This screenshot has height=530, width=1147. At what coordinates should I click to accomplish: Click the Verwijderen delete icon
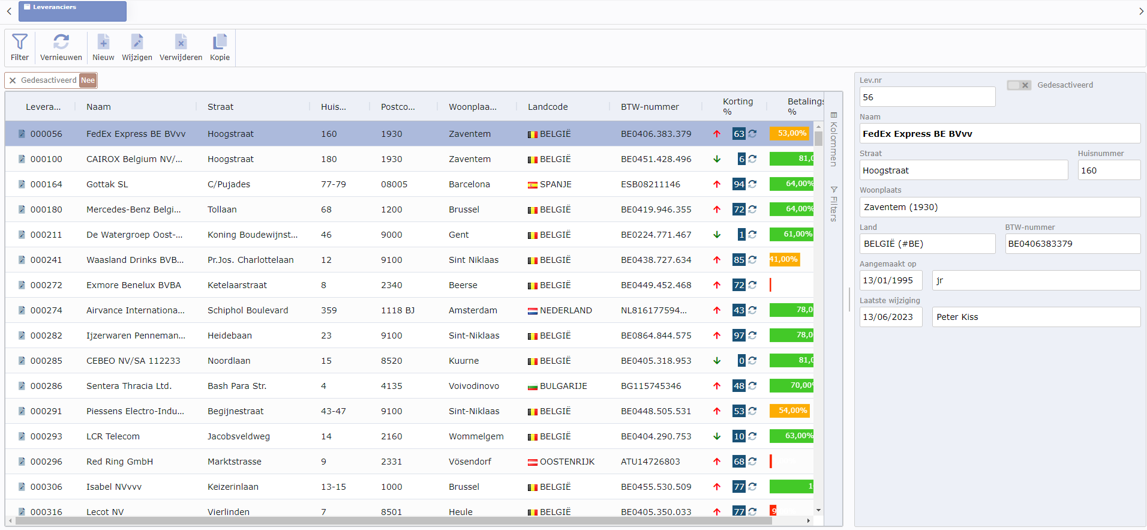180,46
